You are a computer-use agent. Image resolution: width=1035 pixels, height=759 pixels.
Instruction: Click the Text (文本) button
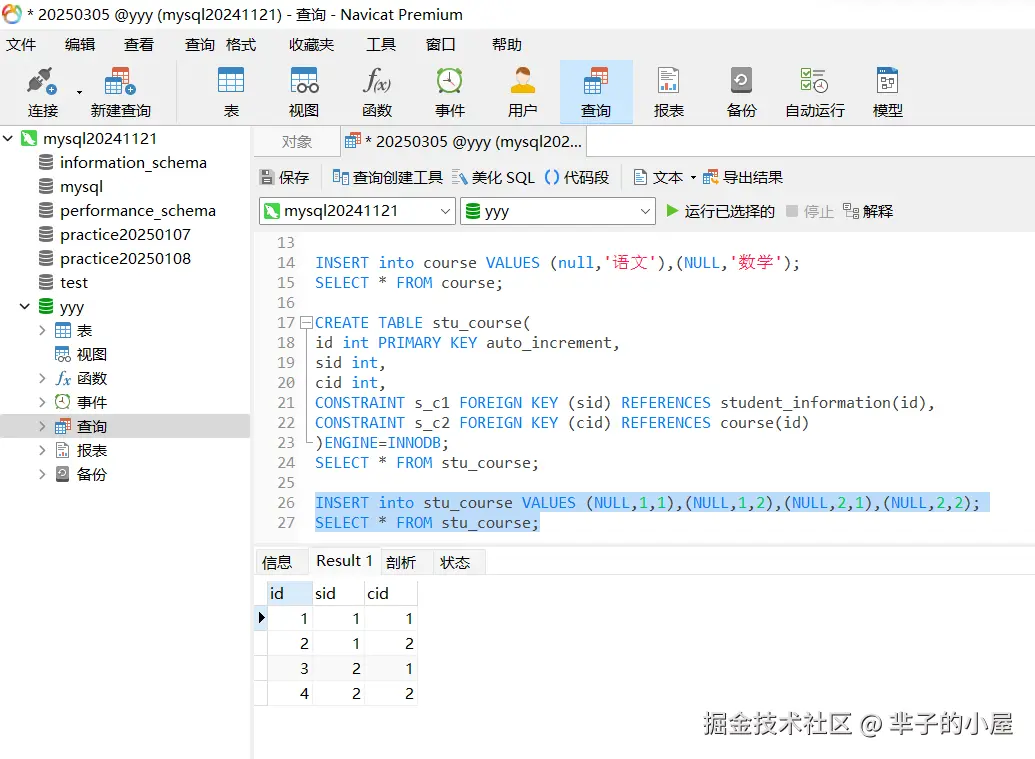(x=658, y=177)
